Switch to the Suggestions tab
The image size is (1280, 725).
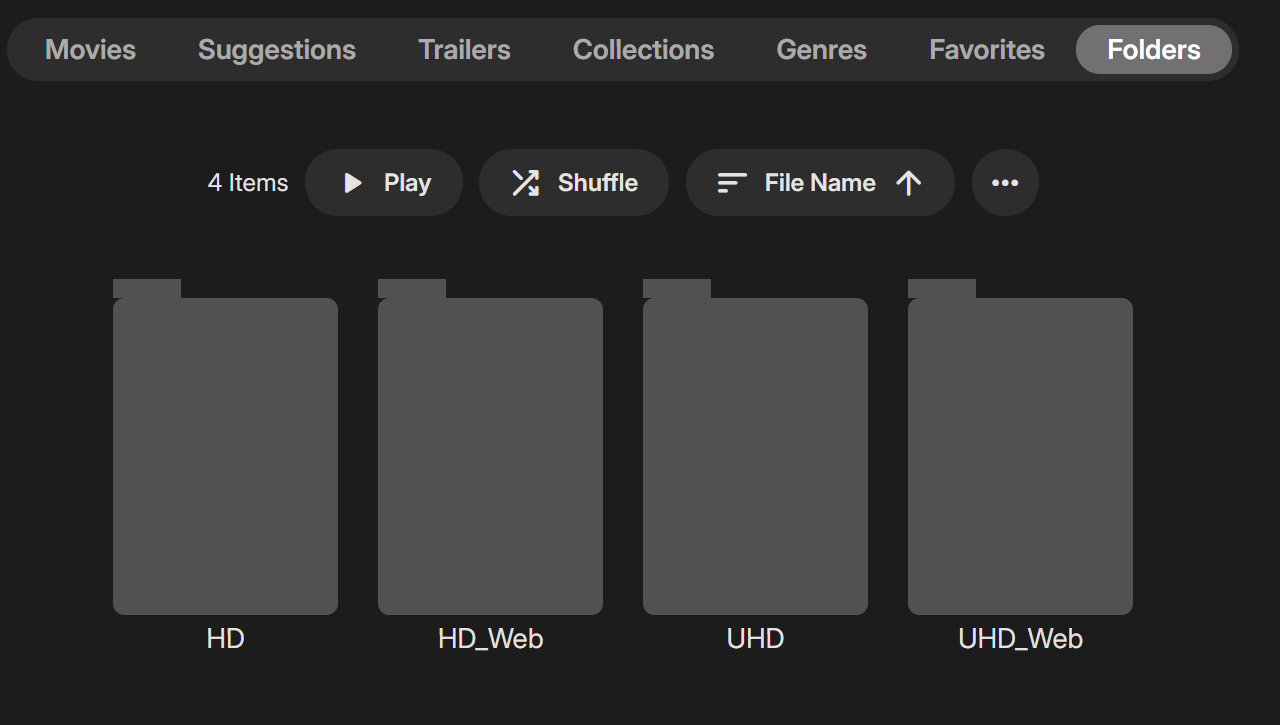pos(277,50)
